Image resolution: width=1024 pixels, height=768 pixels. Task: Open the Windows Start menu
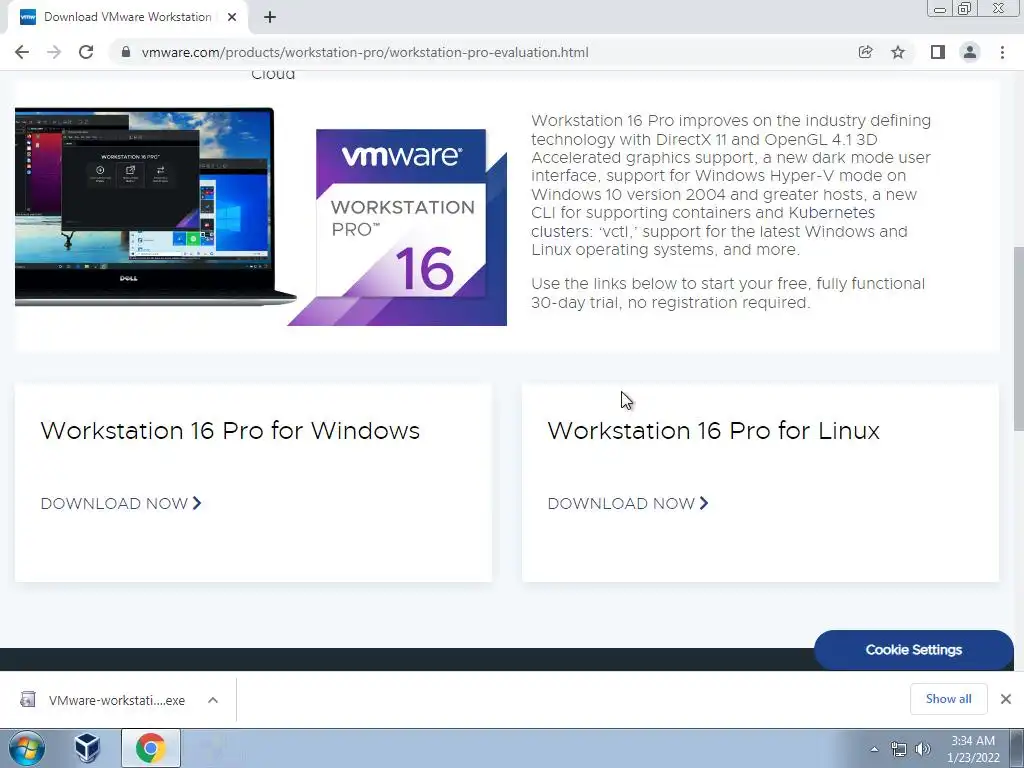pyautogui.click(x=26, y=748)
